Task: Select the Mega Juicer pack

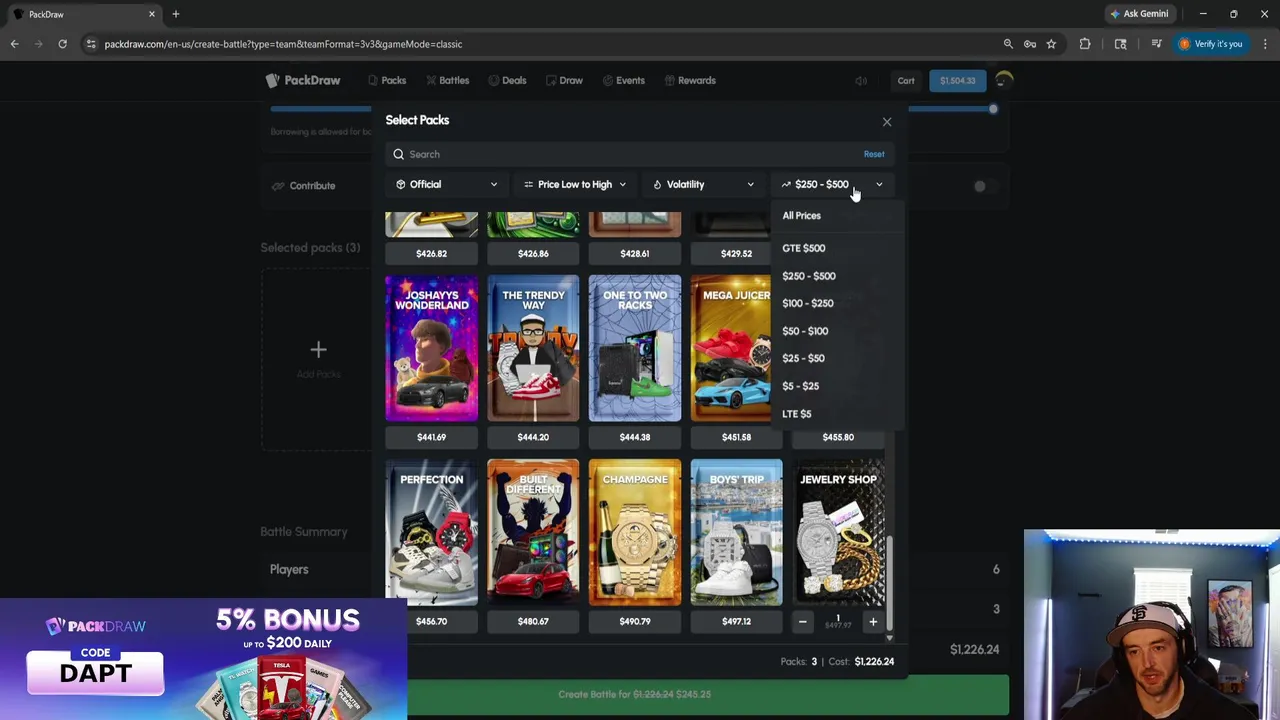Action: 730,349
